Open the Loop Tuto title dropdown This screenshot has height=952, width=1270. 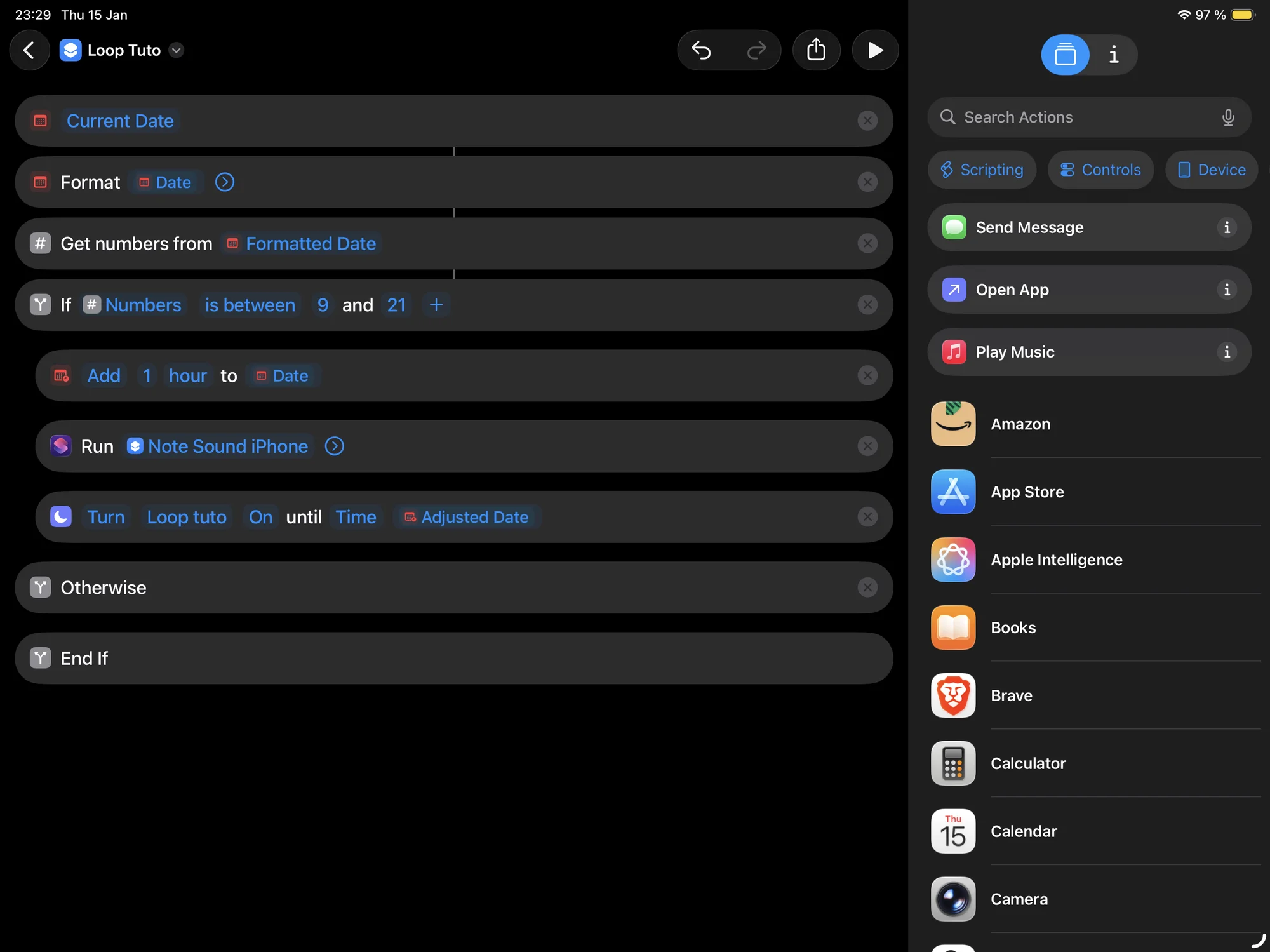(x=177, y=50)
